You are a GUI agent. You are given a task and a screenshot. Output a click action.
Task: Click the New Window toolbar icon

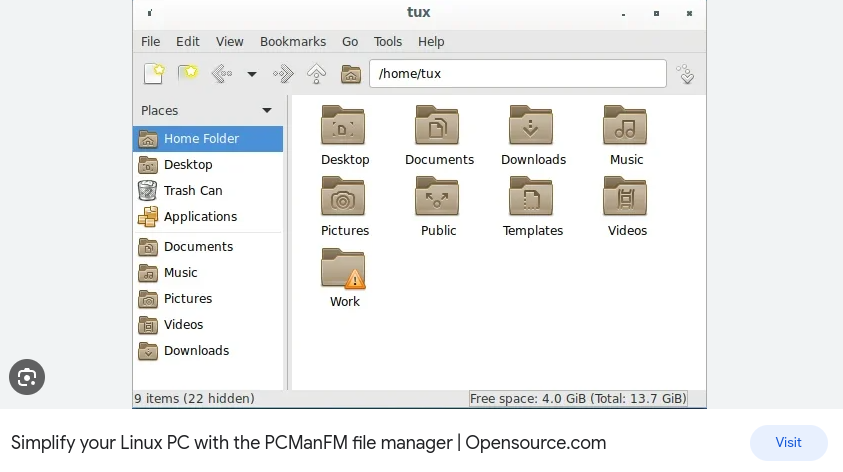pos(153,74)
